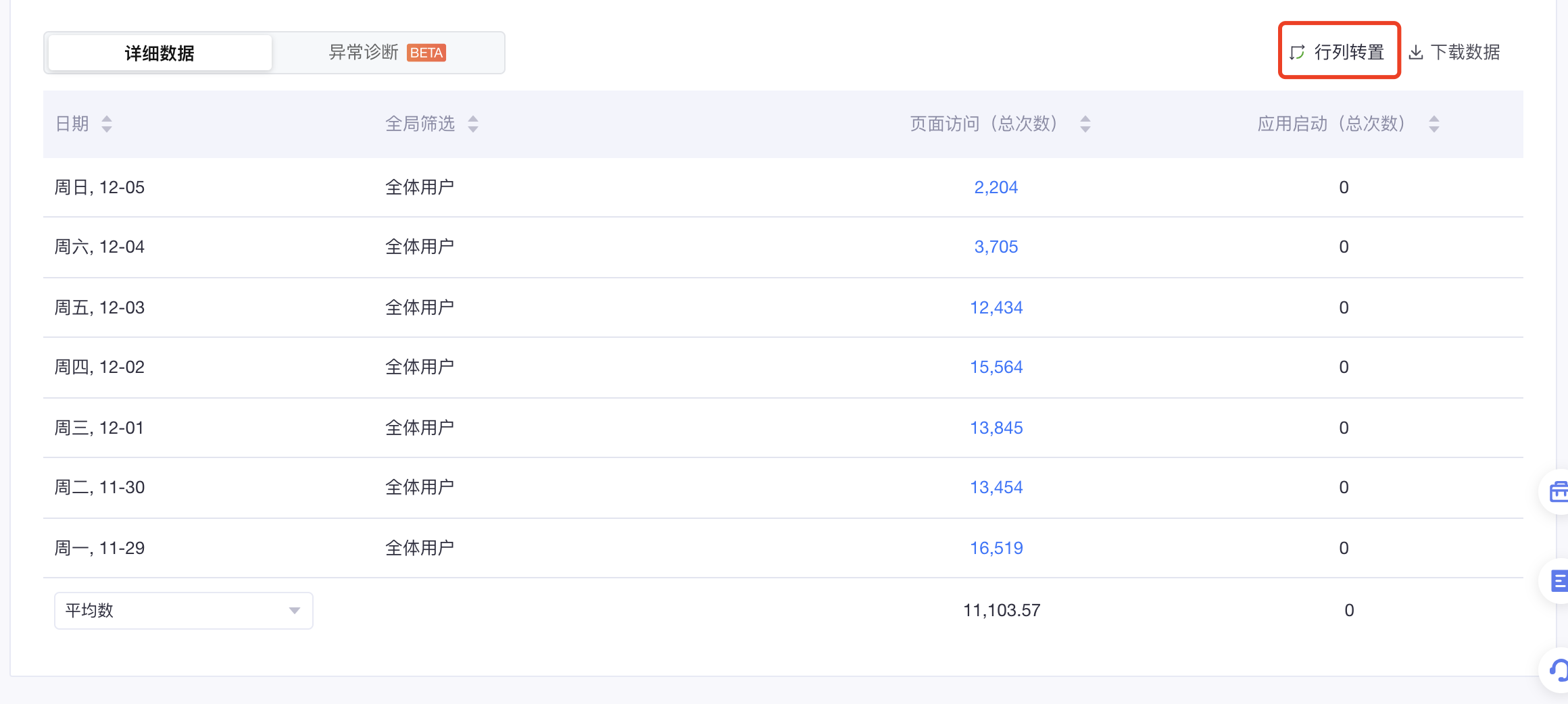Click 全体用户 in the 12-03 row

pyautogui.click(x=420, y=307)
